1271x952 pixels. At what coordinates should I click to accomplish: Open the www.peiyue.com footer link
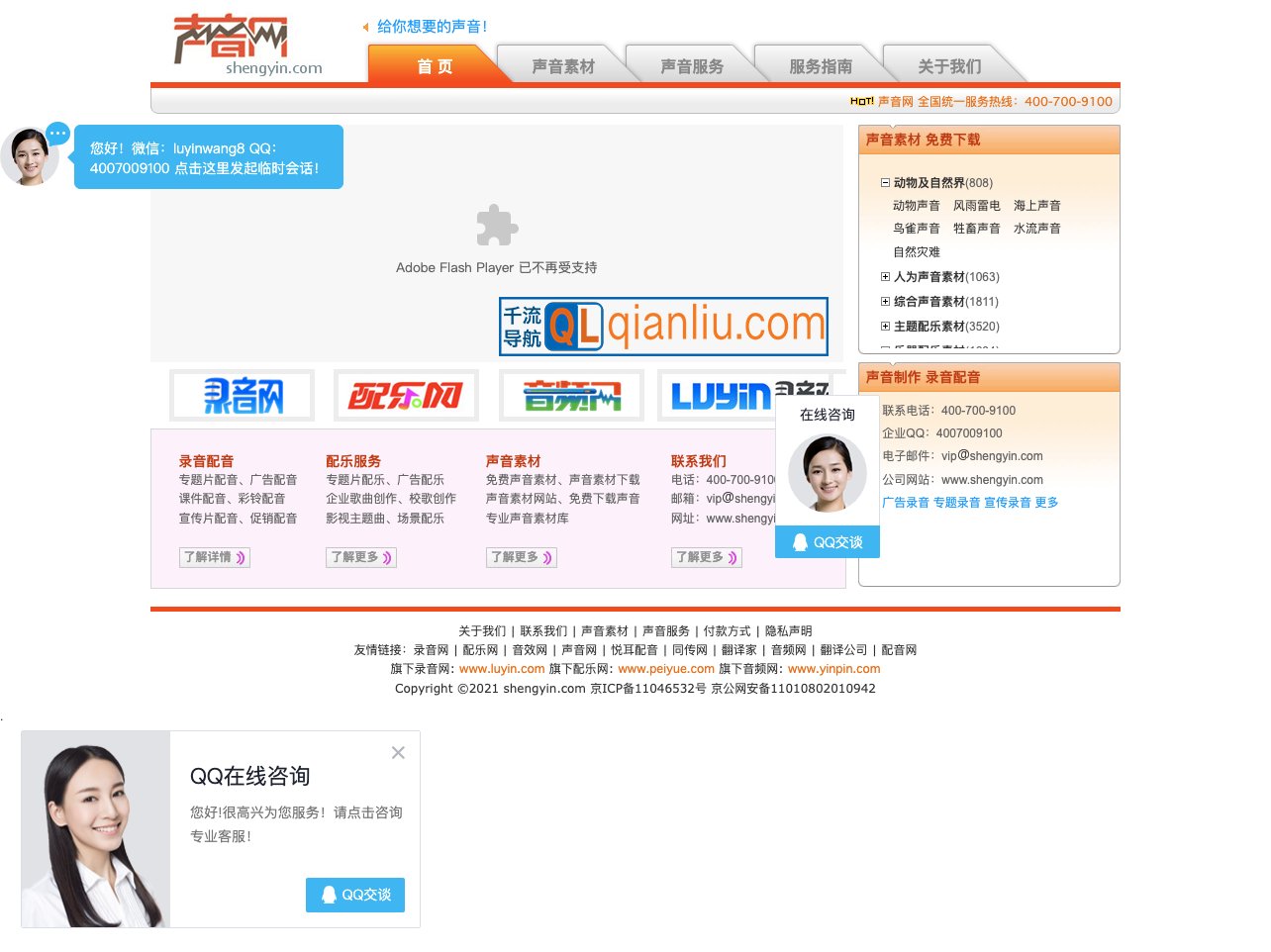coord(666,669)
